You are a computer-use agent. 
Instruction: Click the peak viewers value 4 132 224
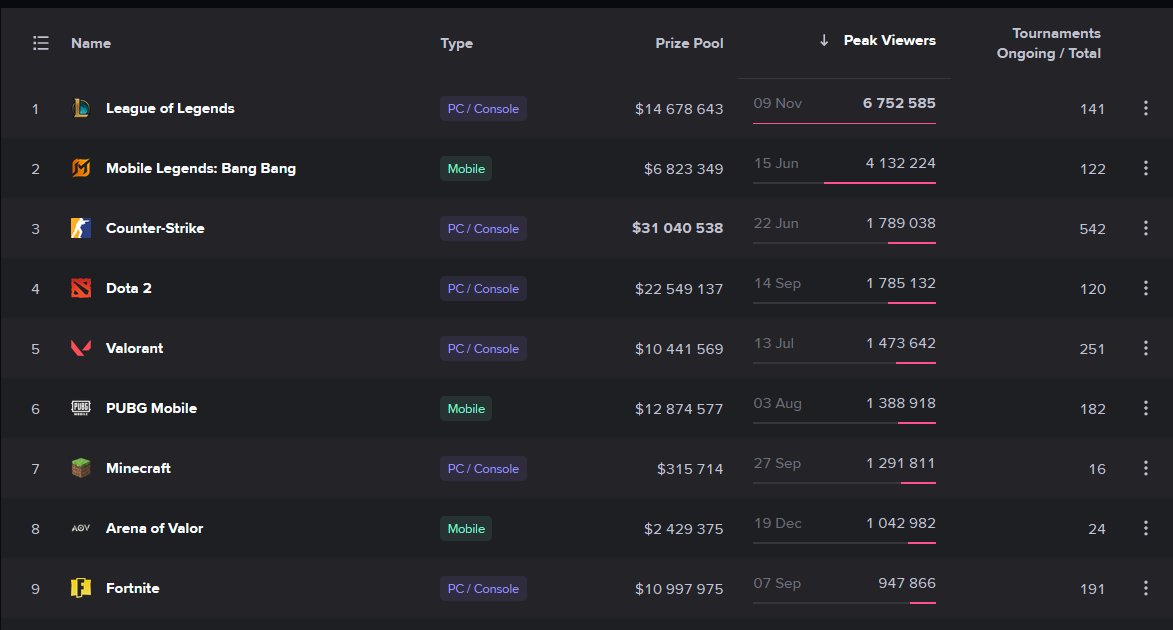coord(901,163)
